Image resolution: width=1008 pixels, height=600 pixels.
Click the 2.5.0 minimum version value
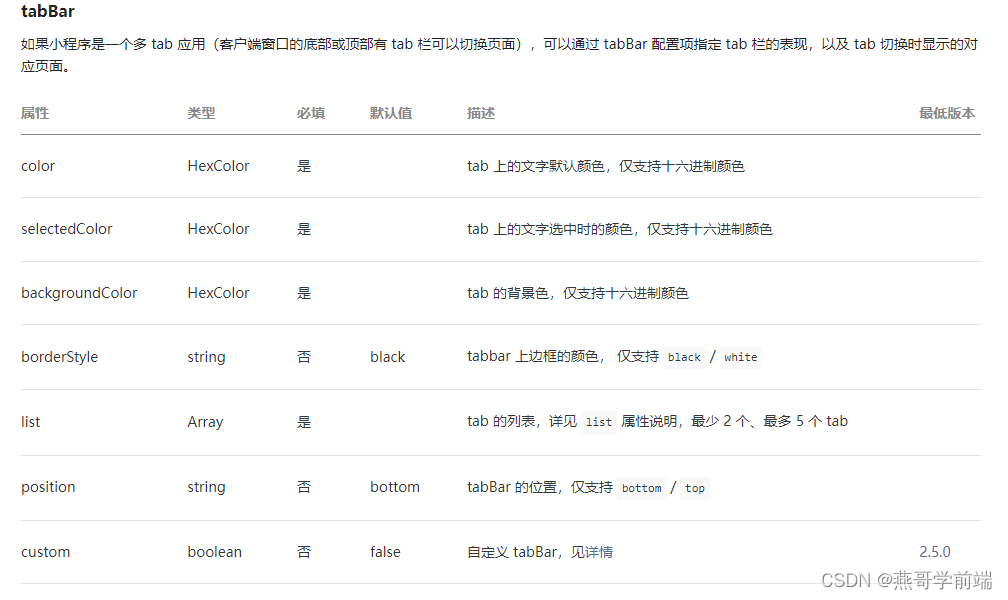pyautogui.click(x=935, y=552)
